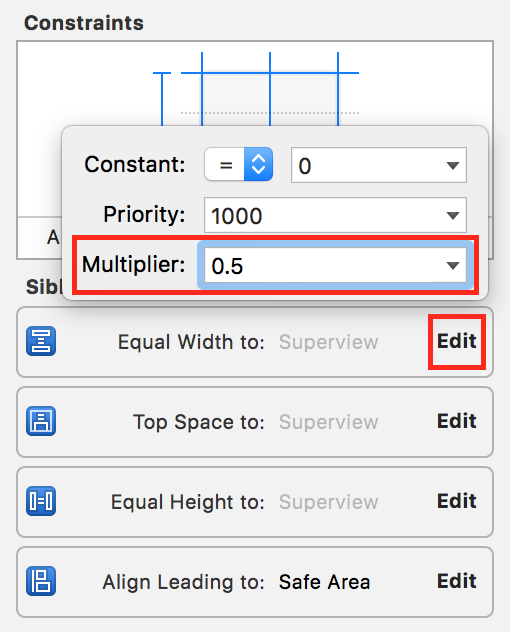Click the Constraints section header
The image size is (510, 632).
pyautogui.click(x=84, y=23)
